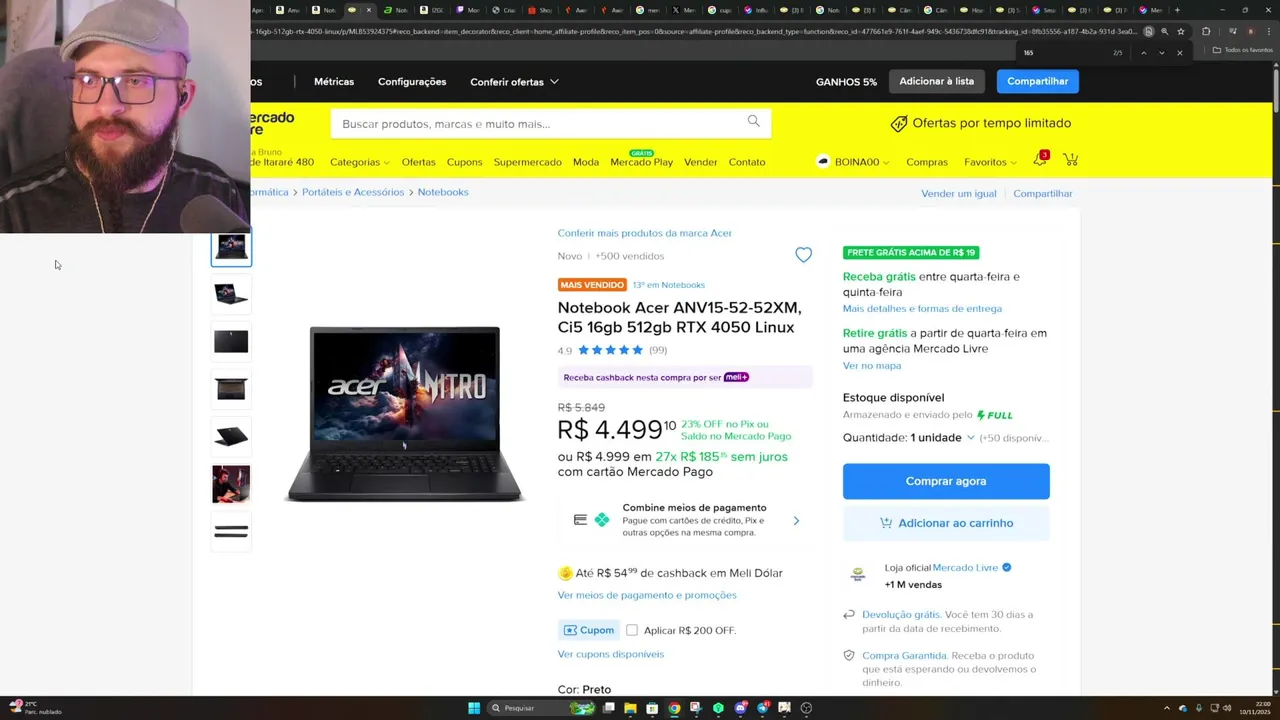Select first product thumbnail image
The height and width of the screenshot is (720, 1280).
tap(231, 246)
